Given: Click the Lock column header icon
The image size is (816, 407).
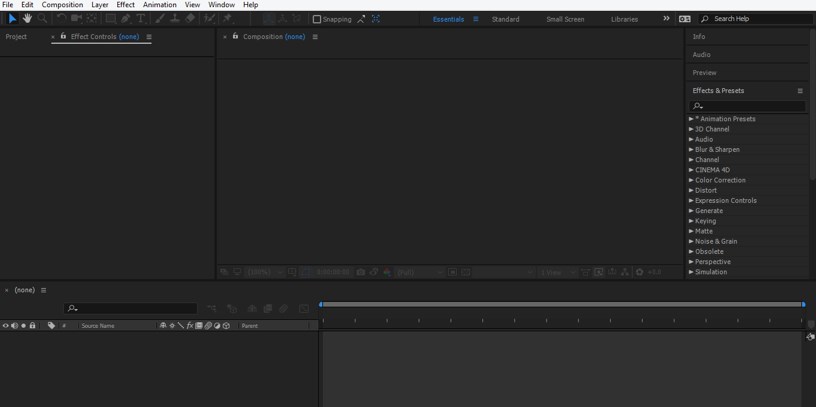Looking at the screenshot, I should pos(32,326).
